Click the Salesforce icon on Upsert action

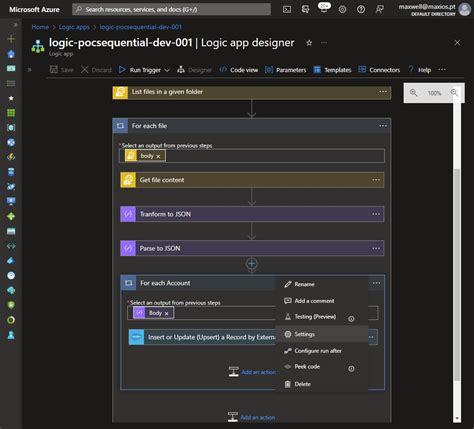[136, 337]
